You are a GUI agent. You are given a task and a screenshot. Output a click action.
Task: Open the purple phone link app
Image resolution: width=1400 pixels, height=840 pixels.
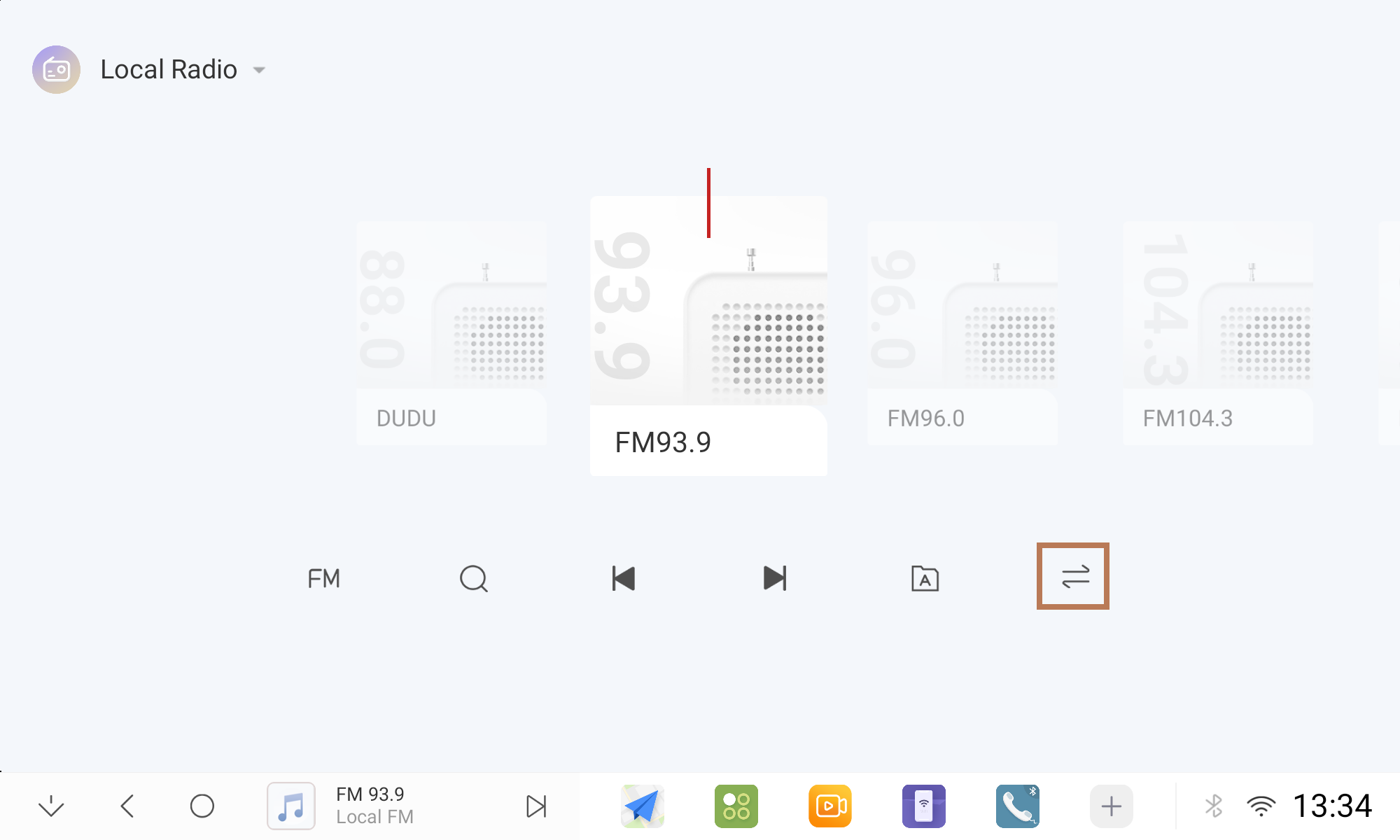(x=924, y=806)
